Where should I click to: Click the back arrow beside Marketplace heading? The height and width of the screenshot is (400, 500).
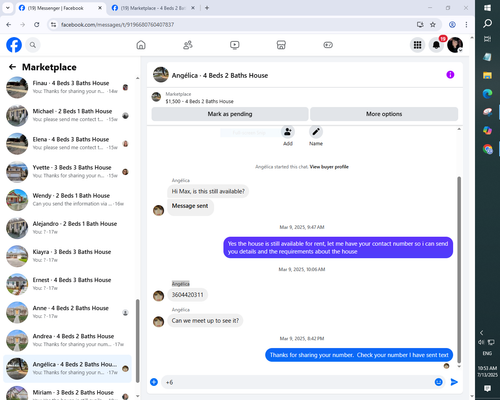pos(12,67)
